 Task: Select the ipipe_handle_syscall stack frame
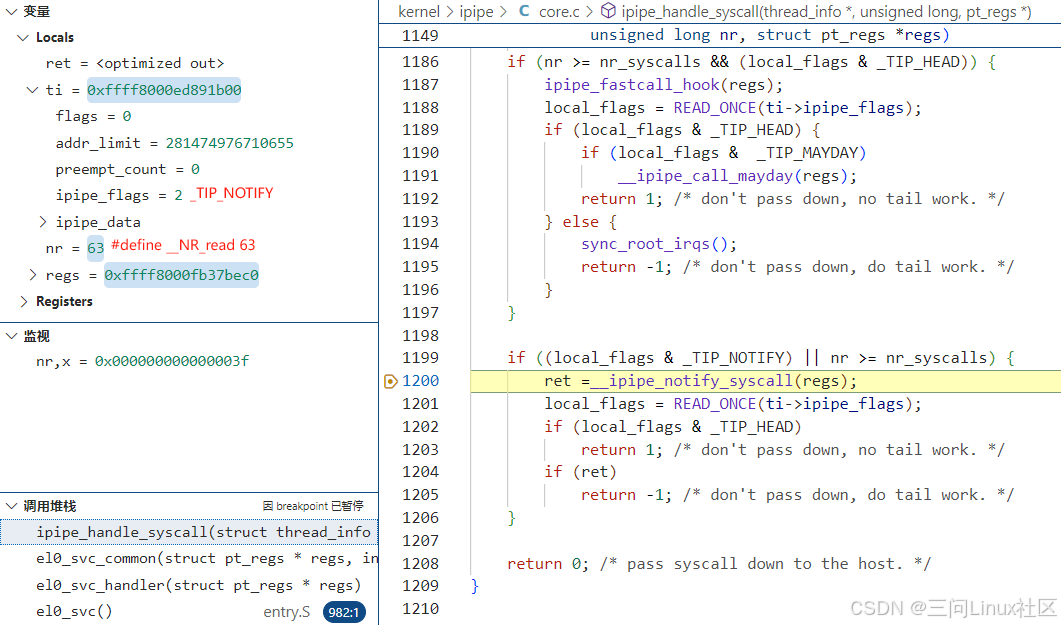click(189, 532)
